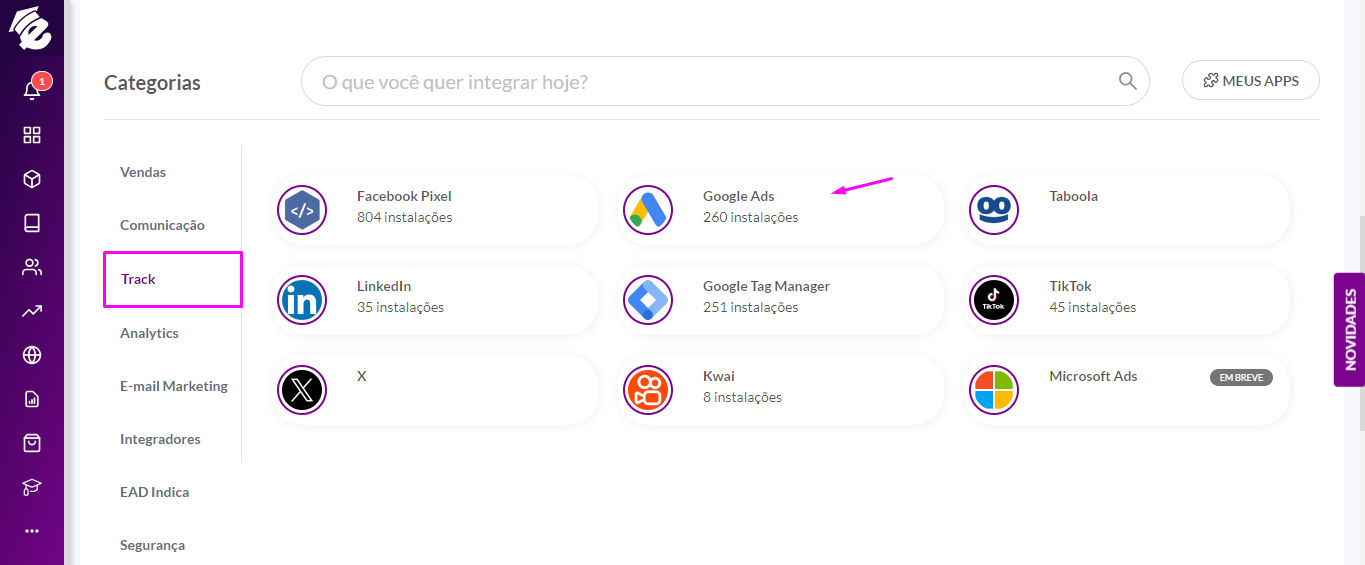
Task: Click the '8 instalações' text
Action: pos(742,397)
